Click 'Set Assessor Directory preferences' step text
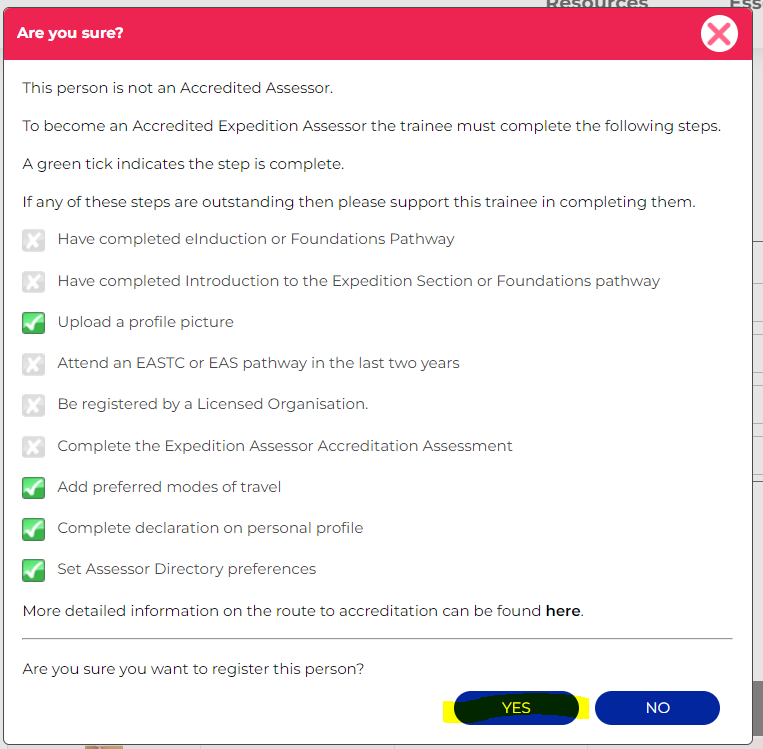 186,569
